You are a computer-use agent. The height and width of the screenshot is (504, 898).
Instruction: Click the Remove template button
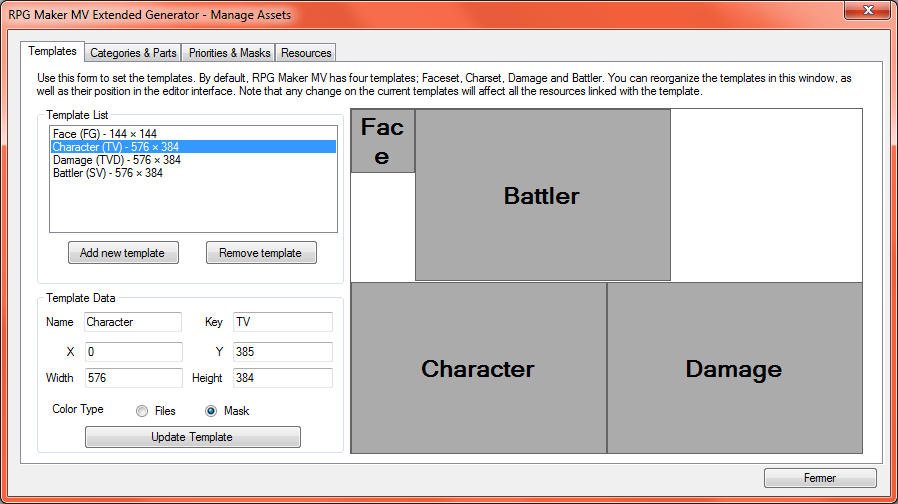coord(261,253)
